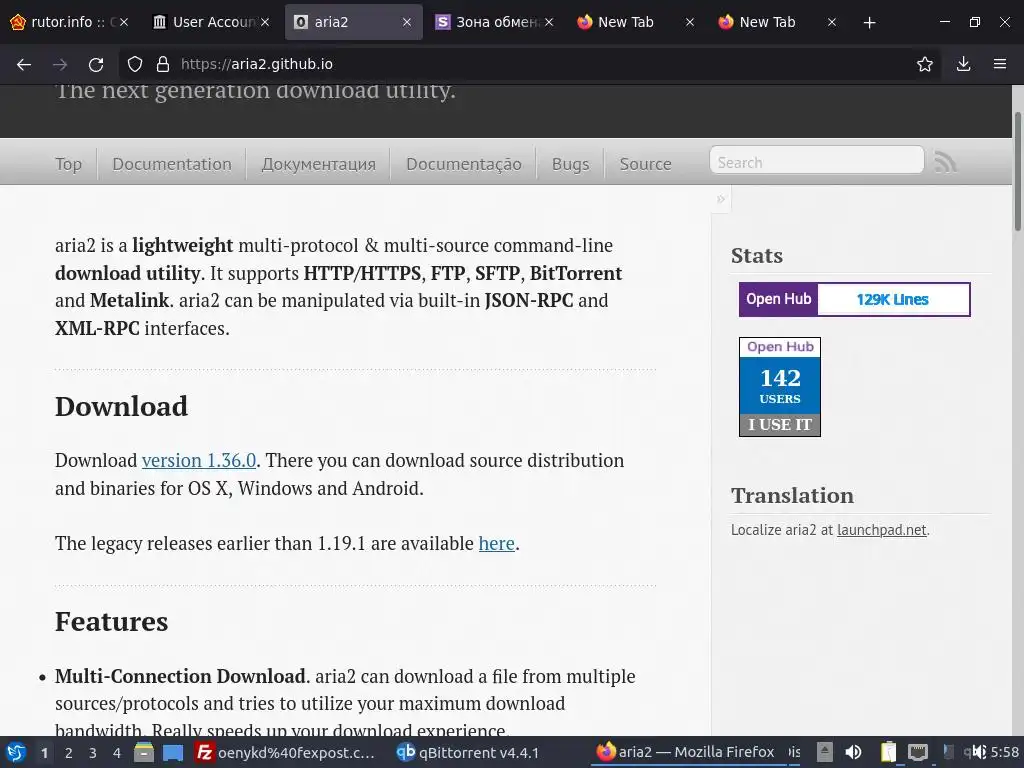The height and width of the screenshot is (768, 1024).
Task: Bookmark this page with the star icon
Action: [x=925, y=64]
